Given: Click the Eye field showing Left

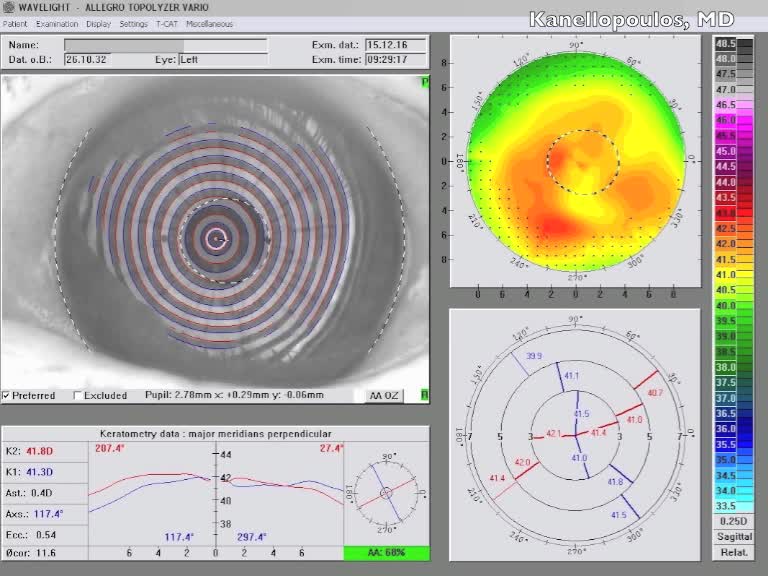Looking at the screenshot, I should coord(223,60).
